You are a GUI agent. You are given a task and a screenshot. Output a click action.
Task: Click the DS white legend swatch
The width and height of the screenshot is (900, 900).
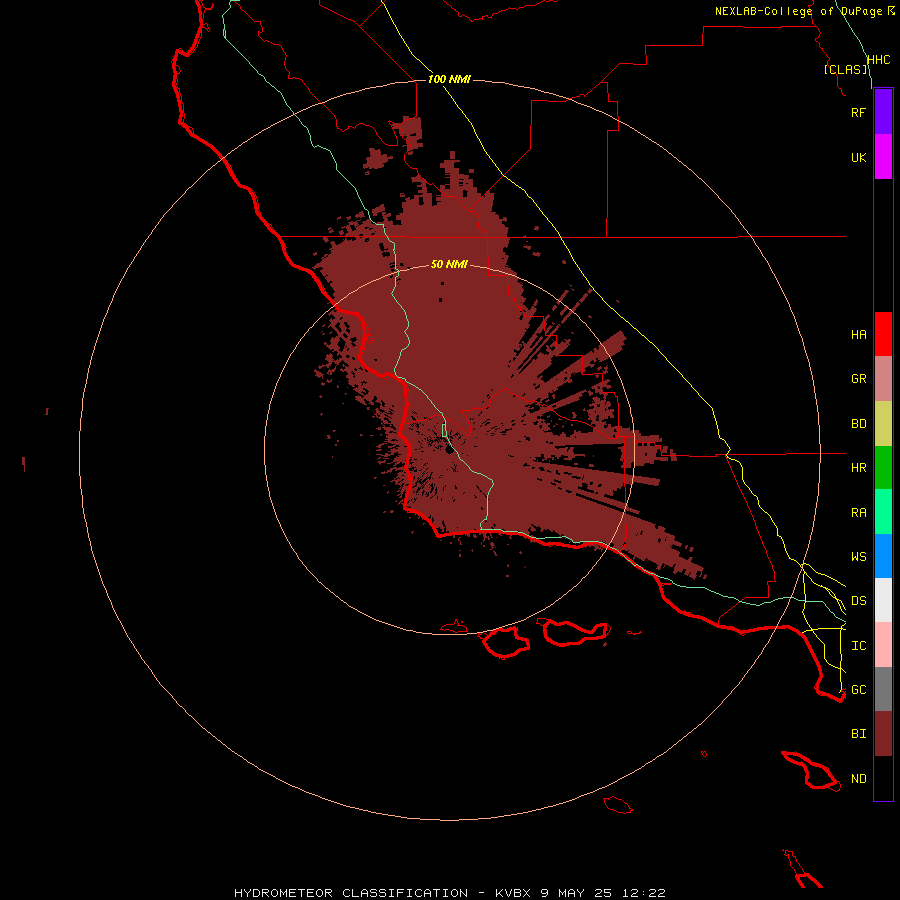883,600
